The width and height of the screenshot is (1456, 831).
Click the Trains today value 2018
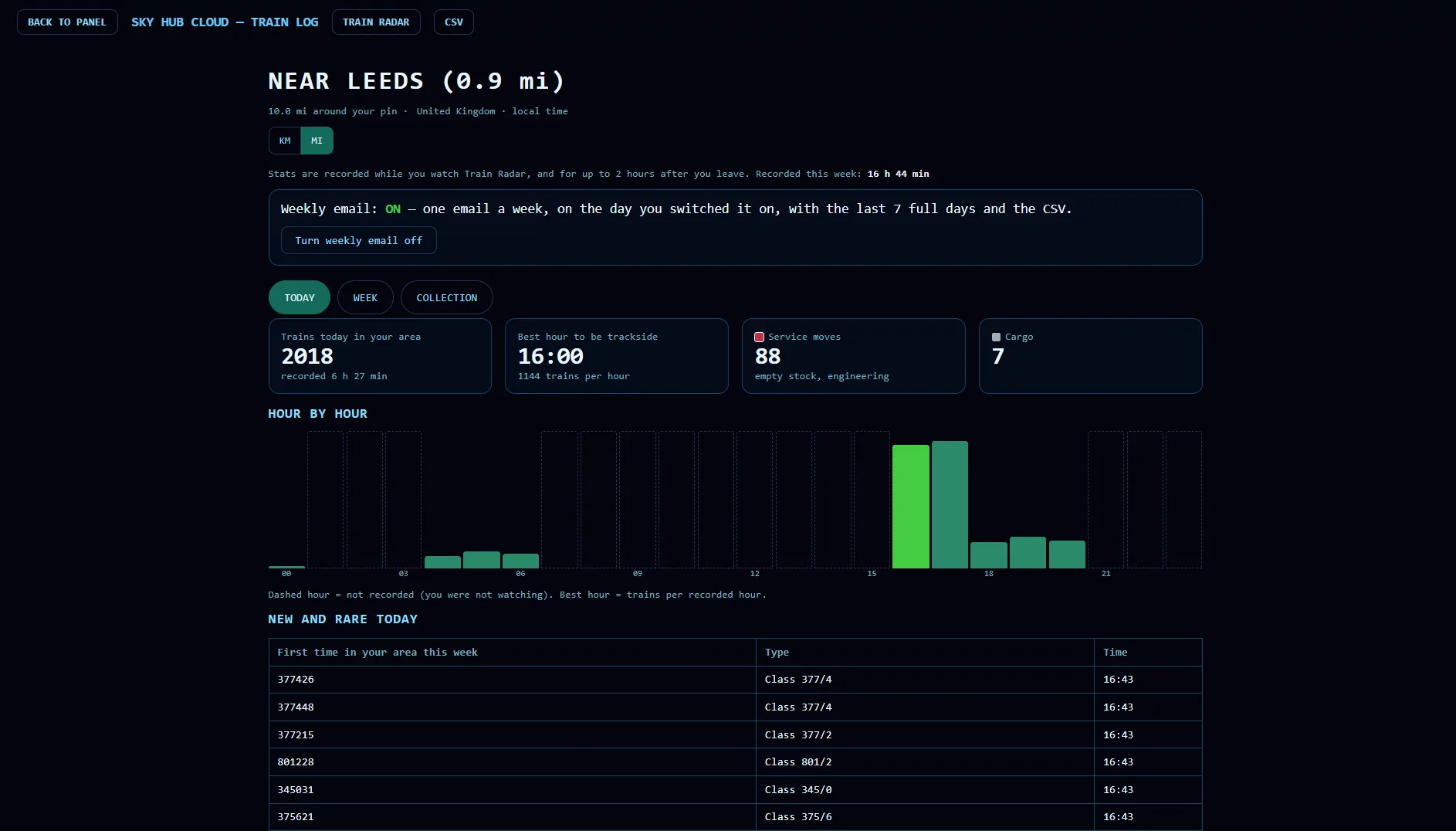307,356
